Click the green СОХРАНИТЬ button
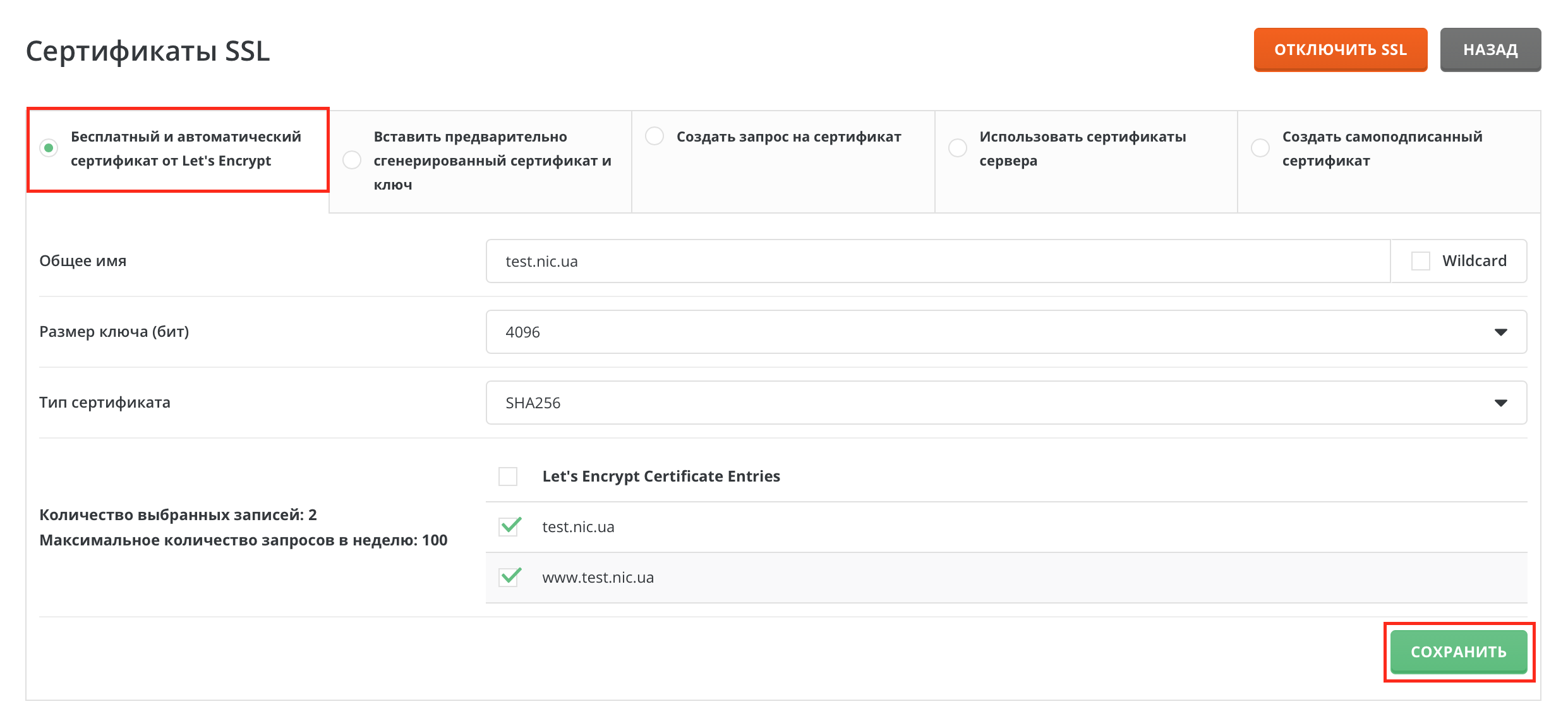This screenshot has height=723, width=1568. pos(1459,652)
